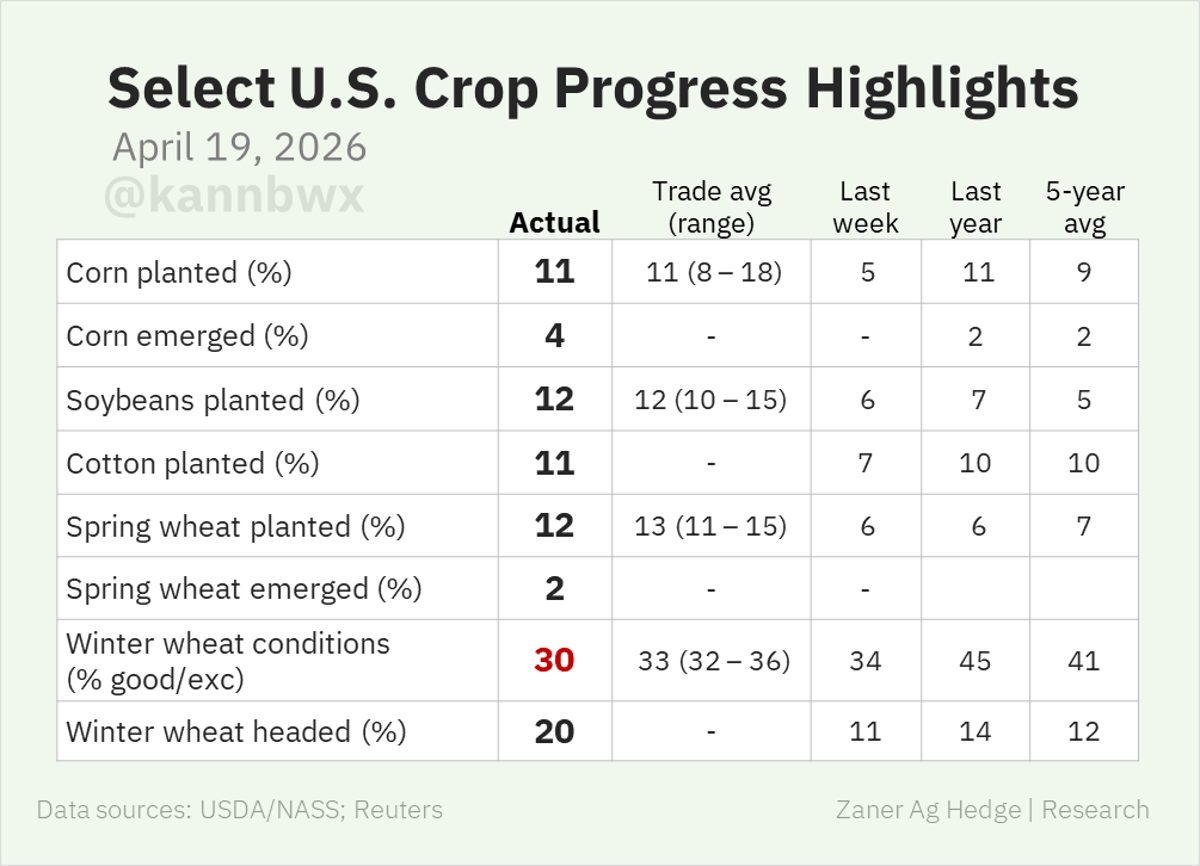Select the 'Trade avg (range)' column header
Screen dimensions: 1200x866
pos(711,206)
